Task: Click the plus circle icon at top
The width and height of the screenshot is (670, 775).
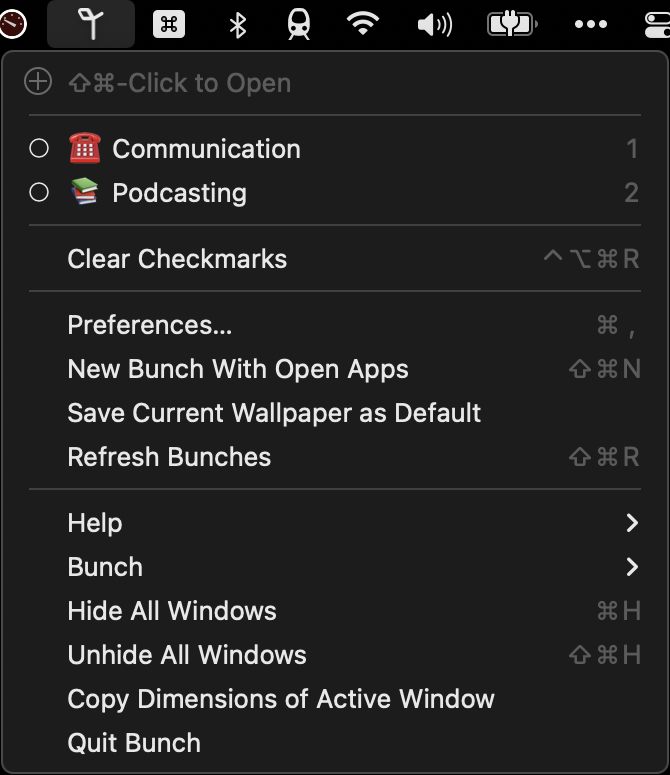Action: tap(38, 82)
